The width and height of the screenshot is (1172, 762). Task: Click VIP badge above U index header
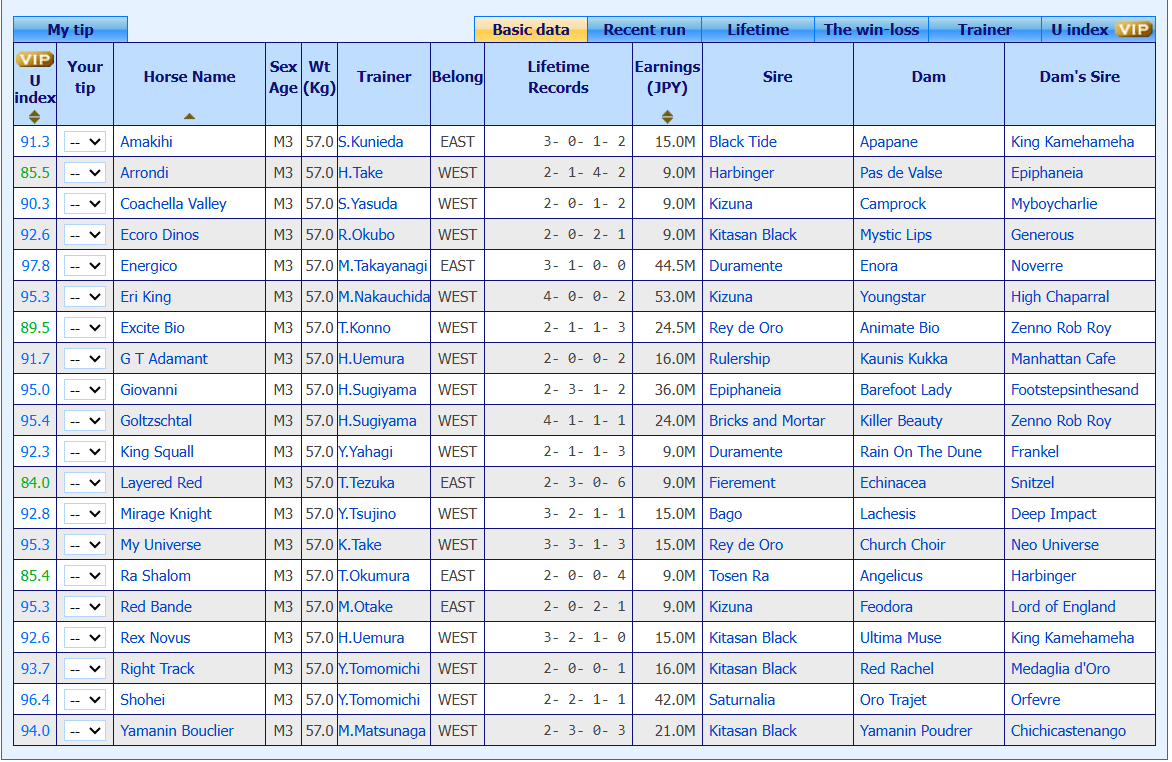coord(35,59)
